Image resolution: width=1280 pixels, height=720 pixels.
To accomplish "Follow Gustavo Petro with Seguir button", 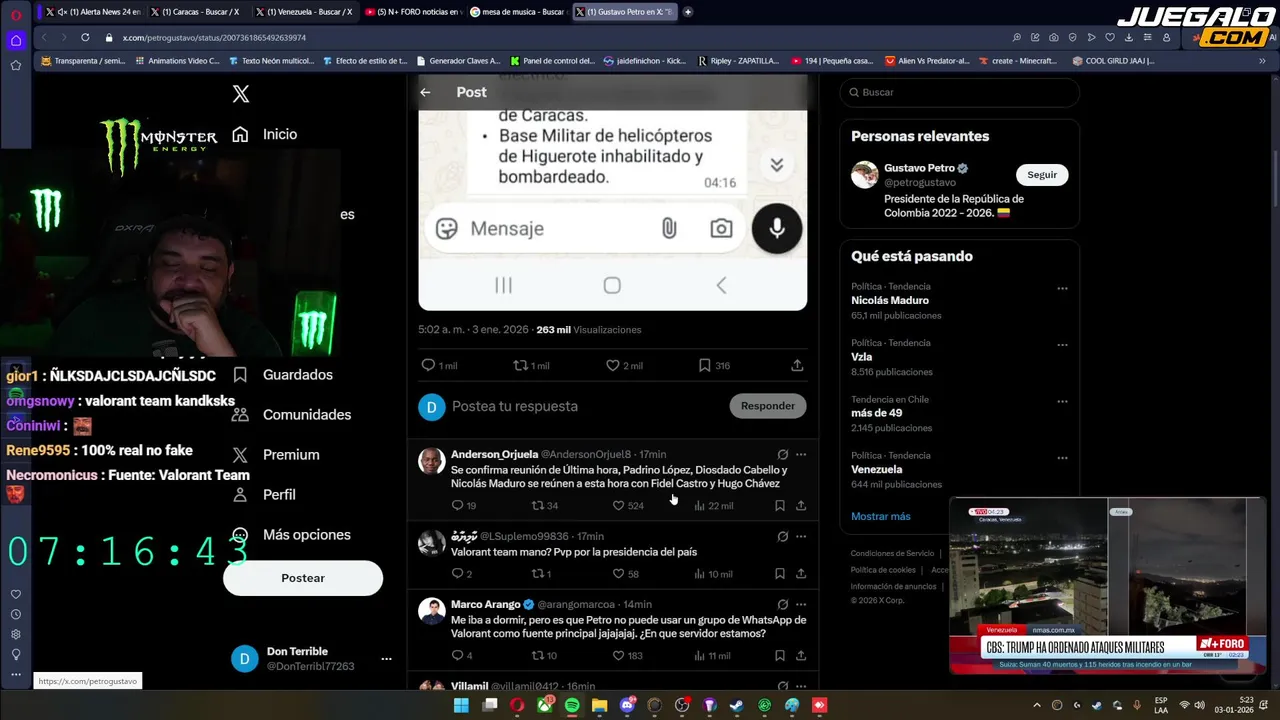I will (x=1042, y=174).
